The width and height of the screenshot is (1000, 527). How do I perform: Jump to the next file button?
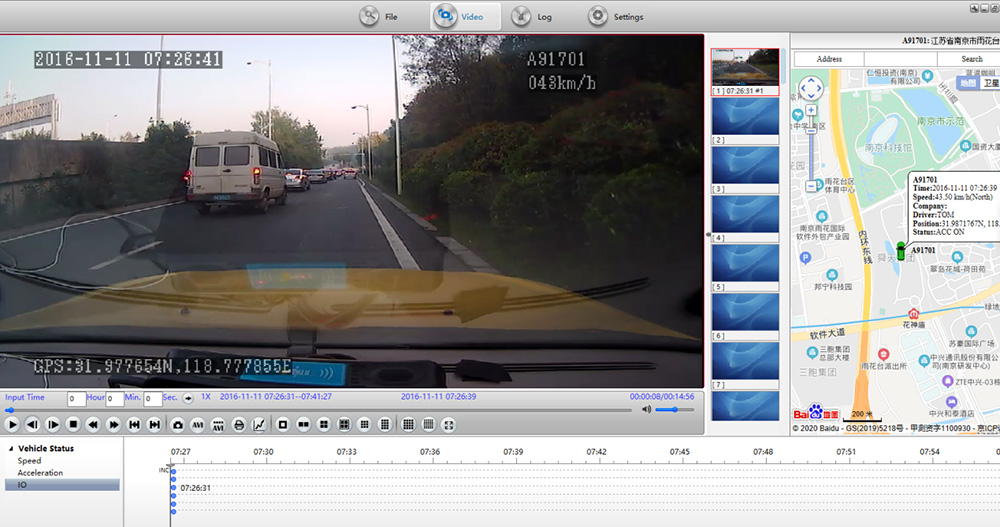point(154,424)
